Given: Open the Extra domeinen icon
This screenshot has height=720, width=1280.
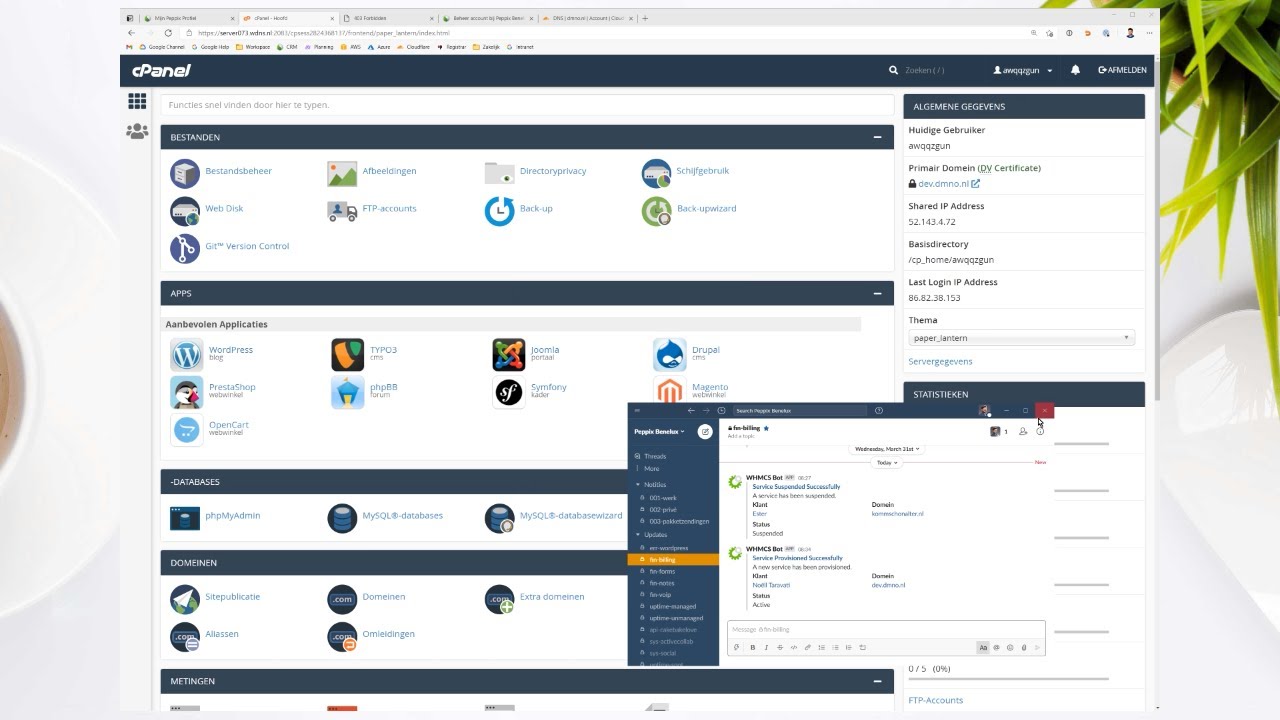Looking at the screenshot, I should pyautogui.click(x=499, y=599).
